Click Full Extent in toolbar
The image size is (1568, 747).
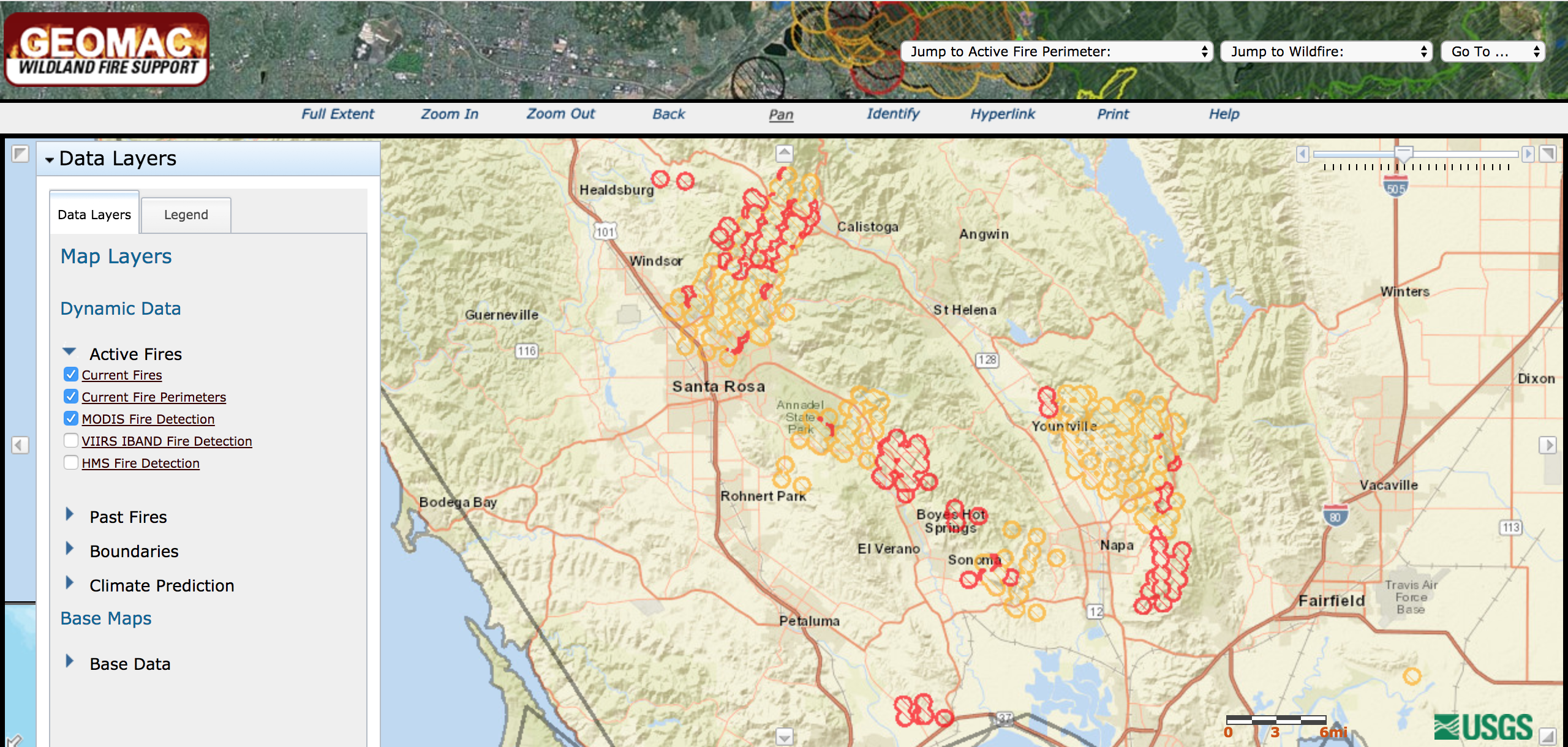pyautogui.click(x=337, y=114)
